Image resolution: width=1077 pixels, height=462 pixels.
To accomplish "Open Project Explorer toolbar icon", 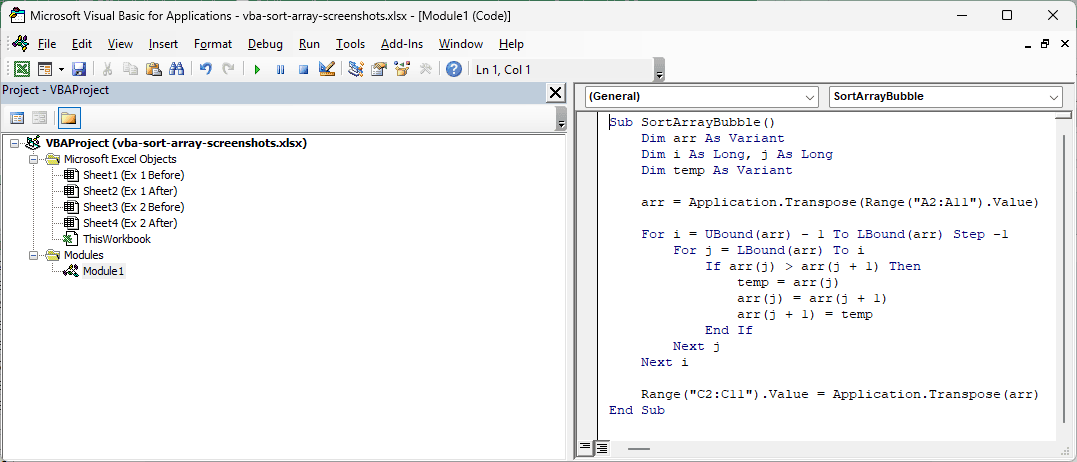I will (356, 69).
